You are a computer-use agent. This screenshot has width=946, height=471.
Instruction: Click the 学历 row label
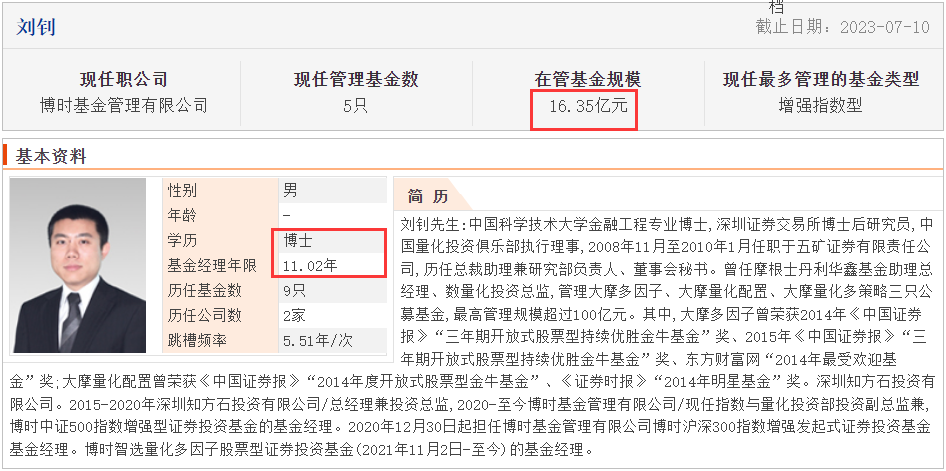click(182, 241)
